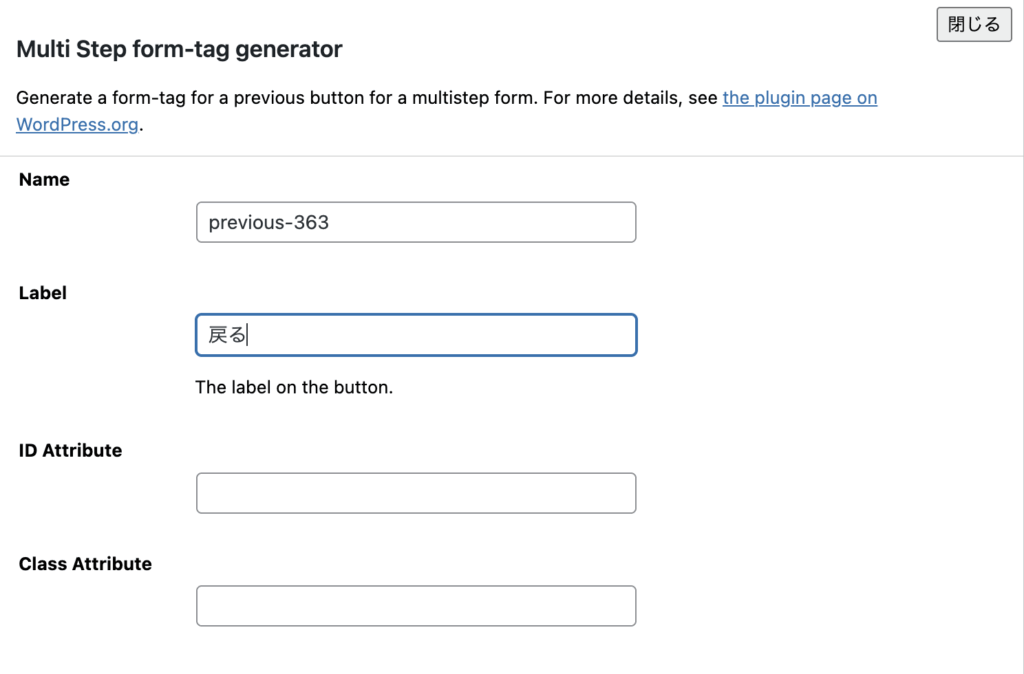This screenshot has width=1024, height=674.
Task: Place cursor on the 戻る text
Action: tap(227, 335)
